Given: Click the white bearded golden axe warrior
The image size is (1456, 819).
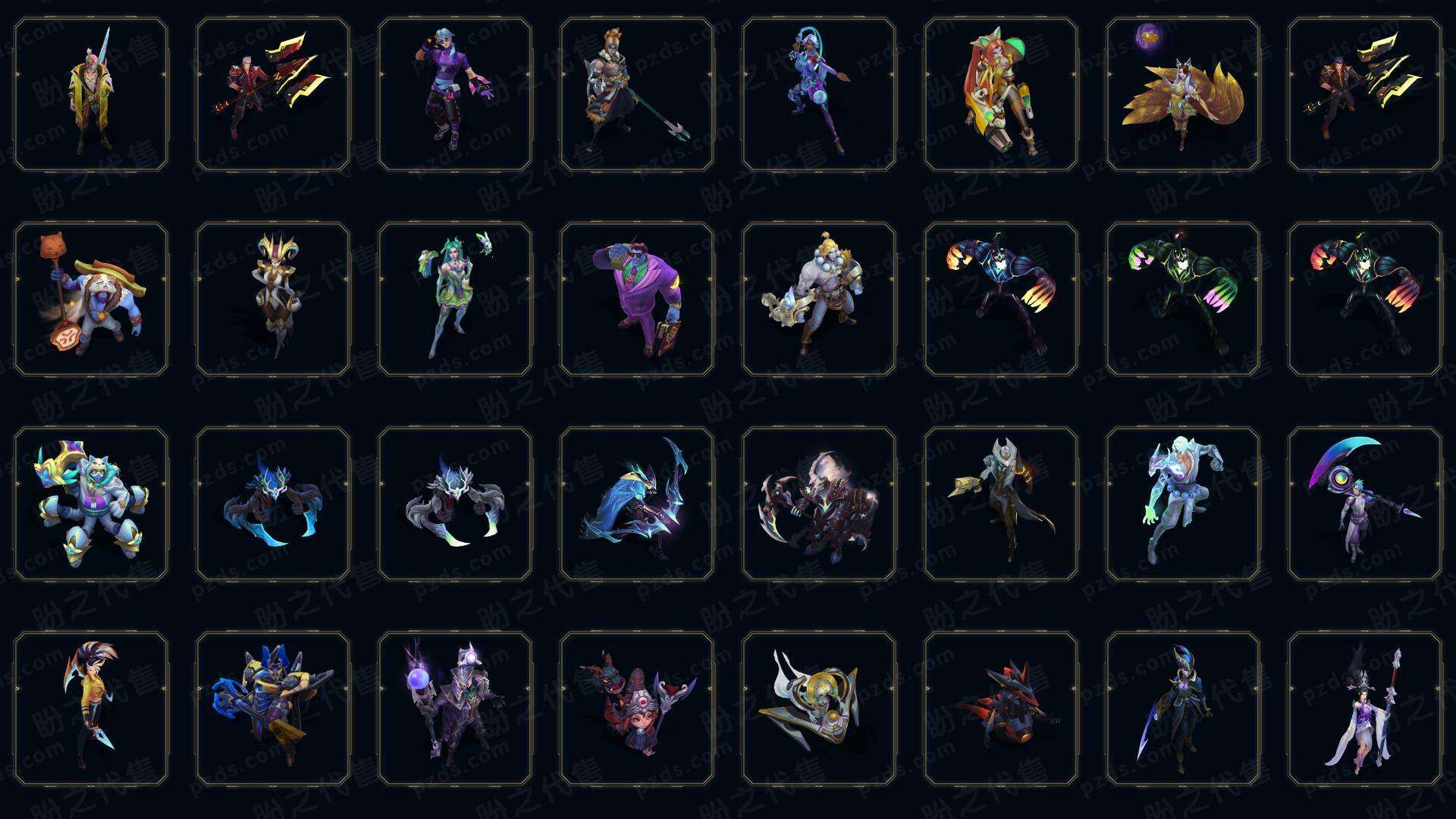Looking at the screenshot, I should coord(819,299).
